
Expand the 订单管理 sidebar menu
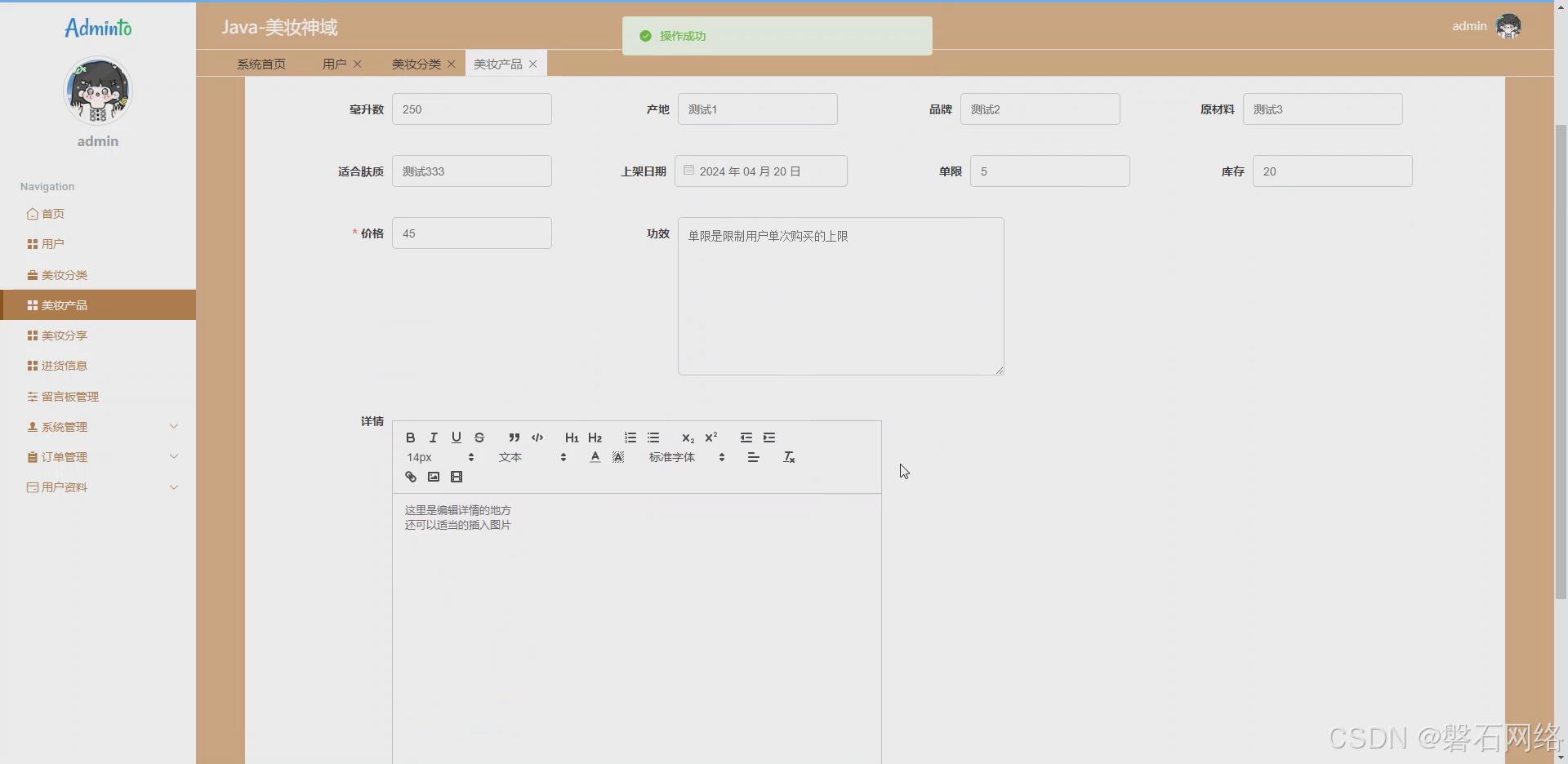click(x=64, y=456)
